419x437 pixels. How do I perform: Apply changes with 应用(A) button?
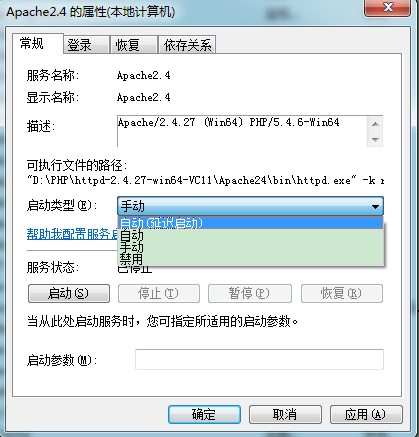(366, 414)
